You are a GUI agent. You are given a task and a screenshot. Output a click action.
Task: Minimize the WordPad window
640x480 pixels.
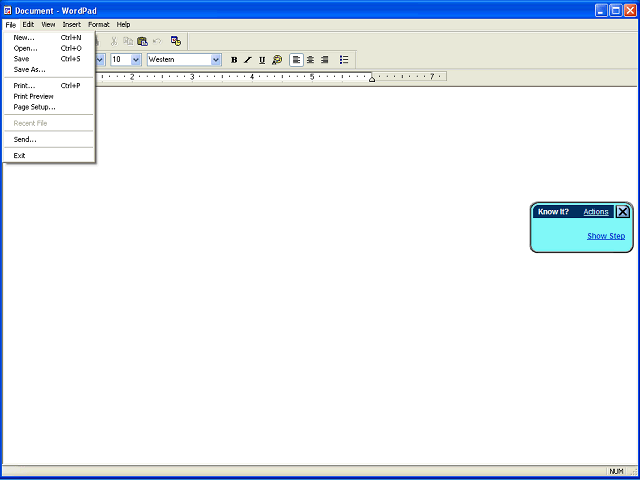(601, 11)
